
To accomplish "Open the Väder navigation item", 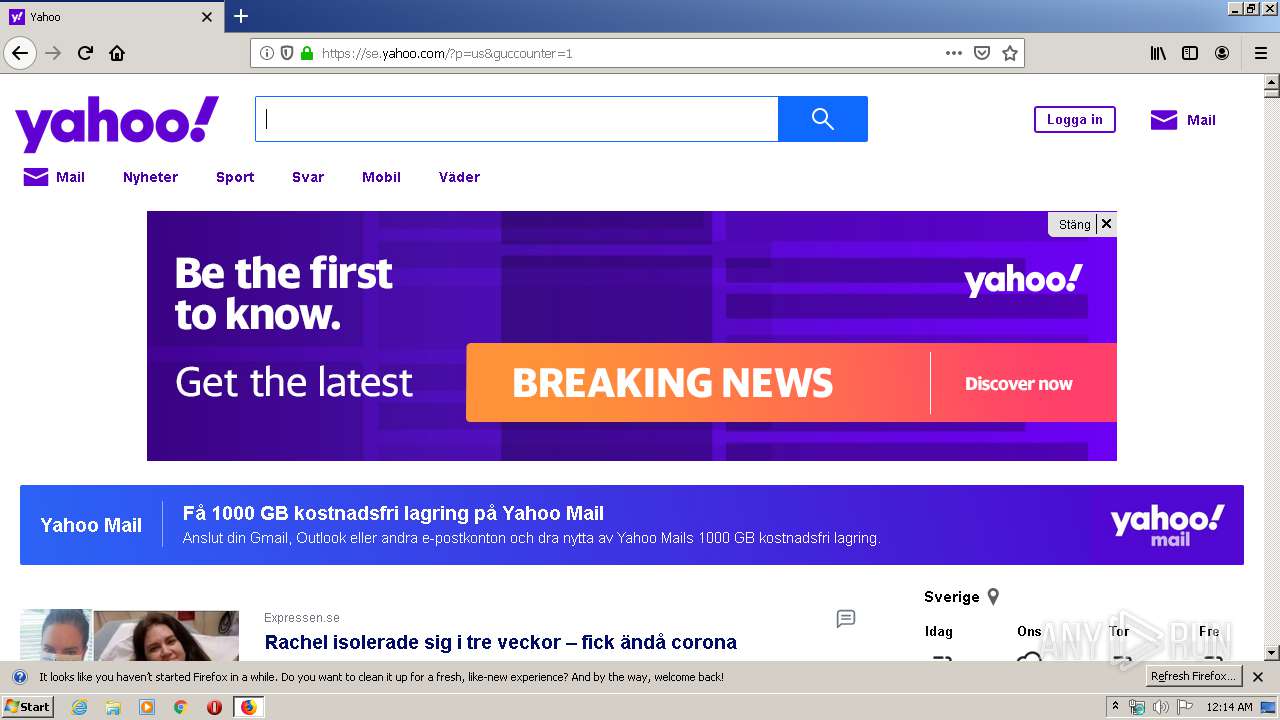I will click(x=459, y=177).
